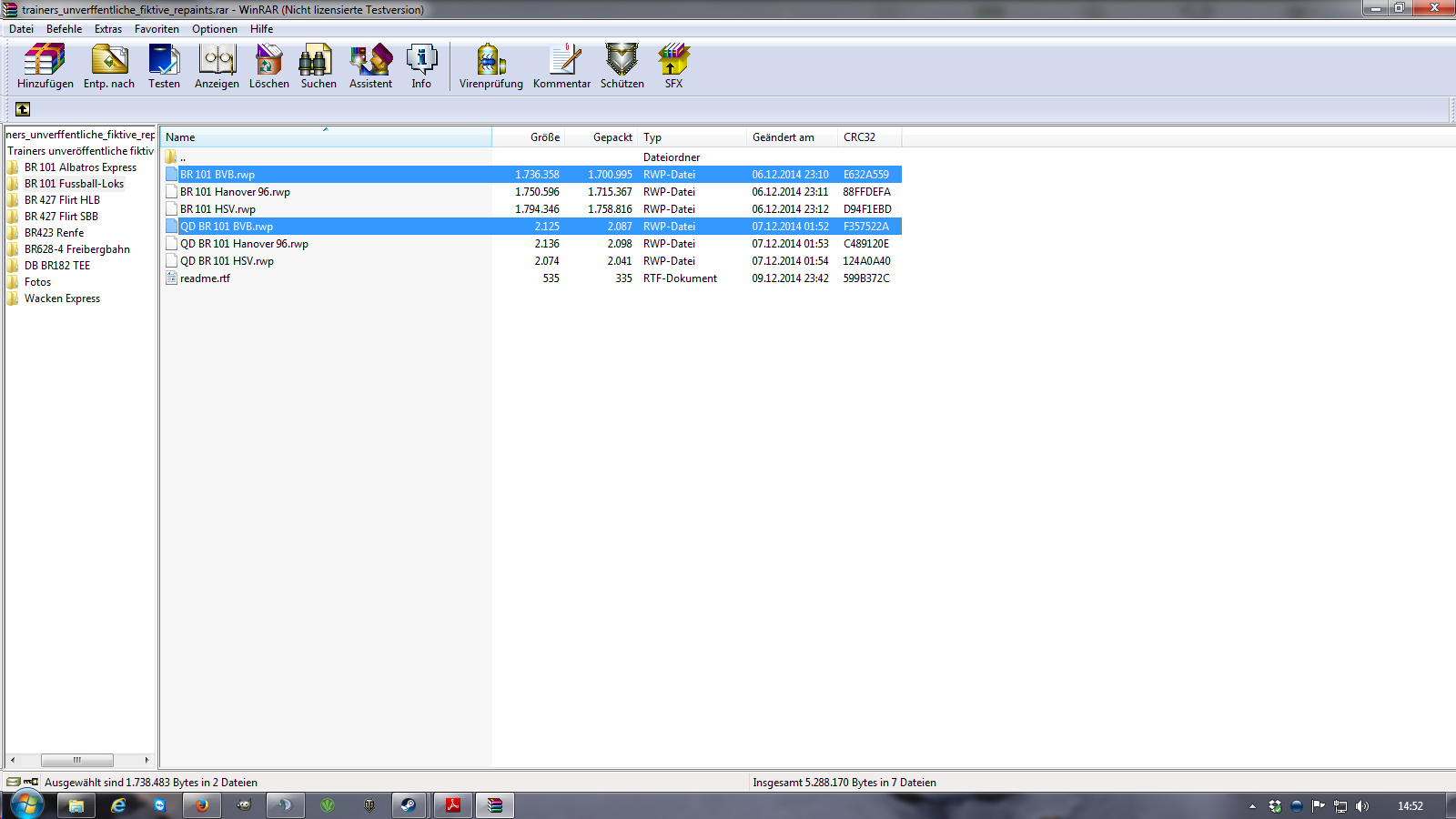Select the readme.rtf file

click(533, 278)
